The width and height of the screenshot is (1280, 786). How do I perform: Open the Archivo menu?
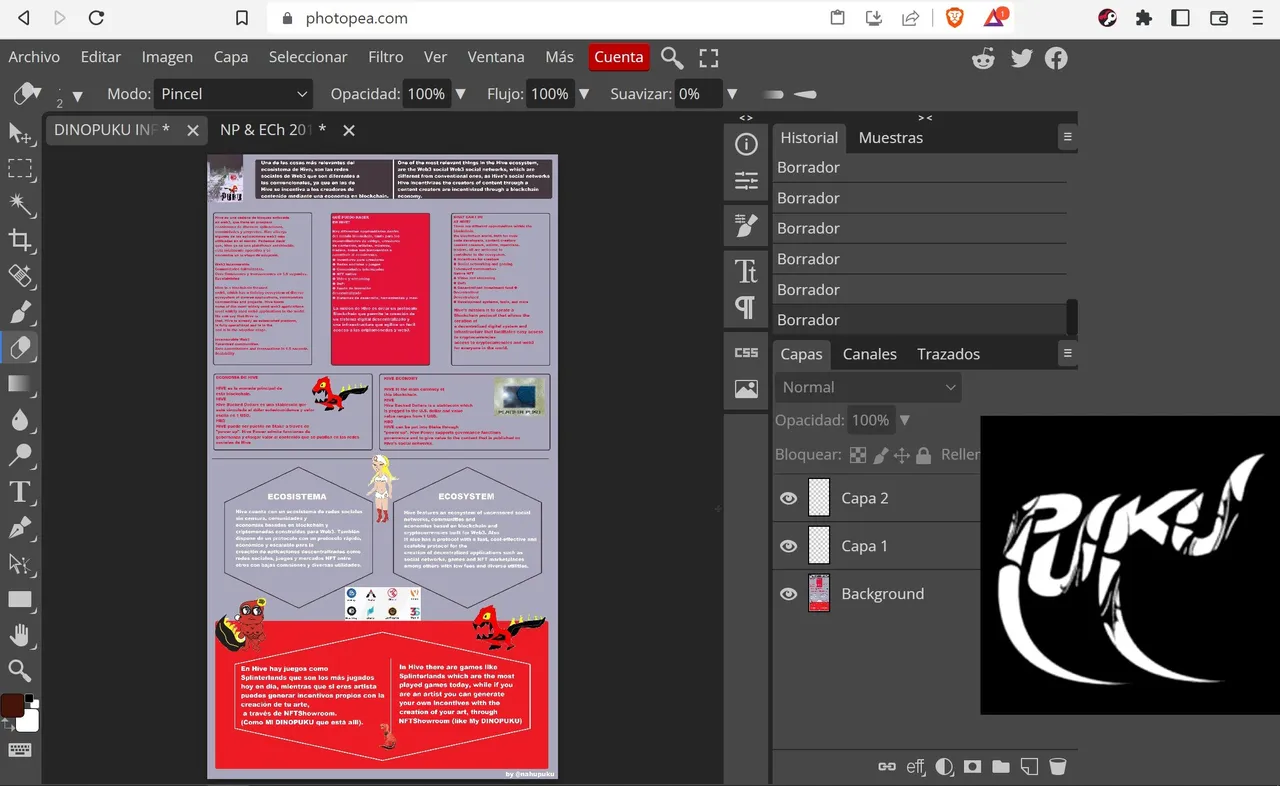[x=34, y=57]
